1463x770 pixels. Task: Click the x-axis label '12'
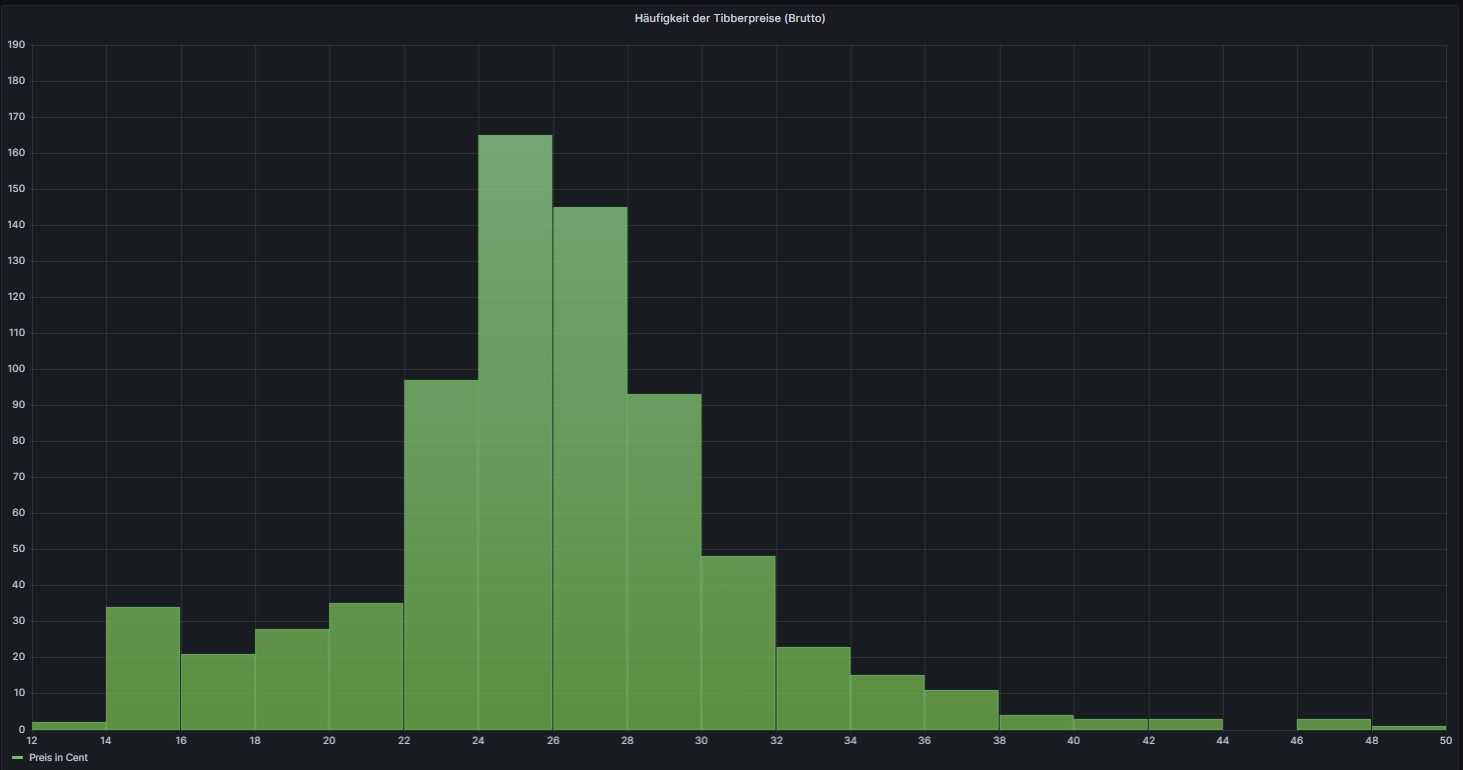(x=32, y=741)
